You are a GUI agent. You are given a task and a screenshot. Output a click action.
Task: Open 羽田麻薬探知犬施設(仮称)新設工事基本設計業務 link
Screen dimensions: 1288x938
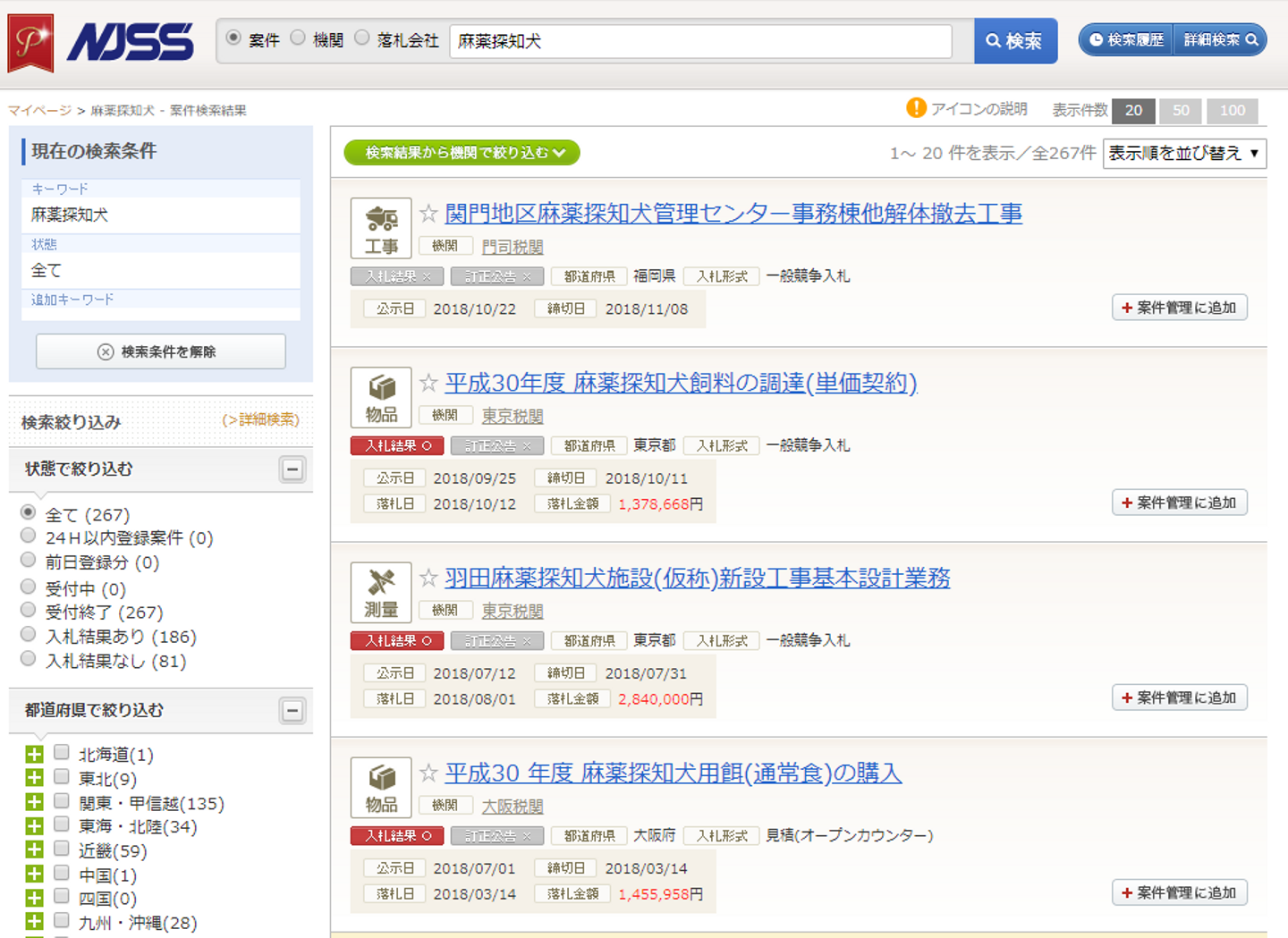(x=698, y=578)
